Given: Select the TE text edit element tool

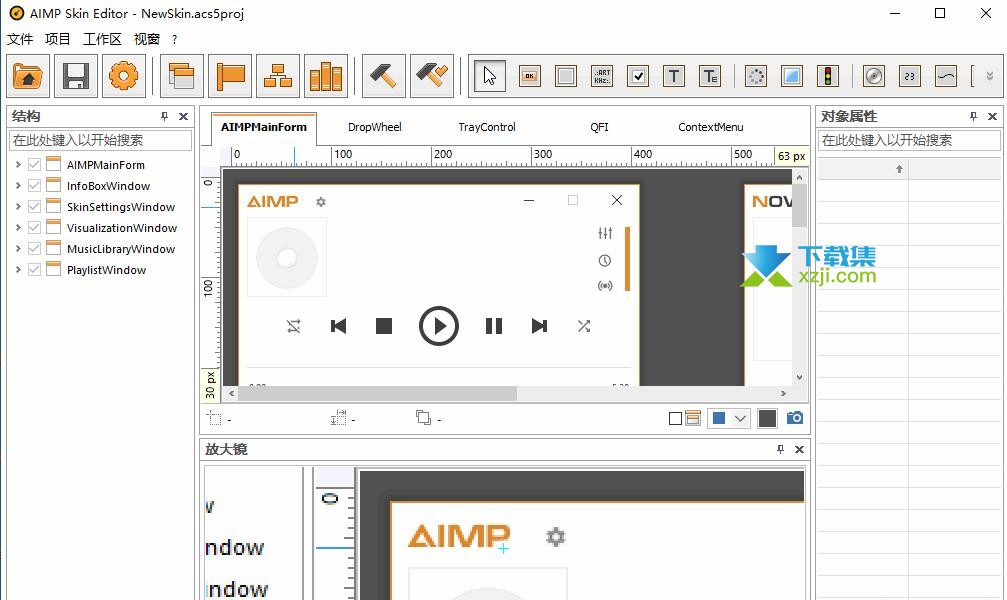Looking at the screenshot, I should [710, 76].
